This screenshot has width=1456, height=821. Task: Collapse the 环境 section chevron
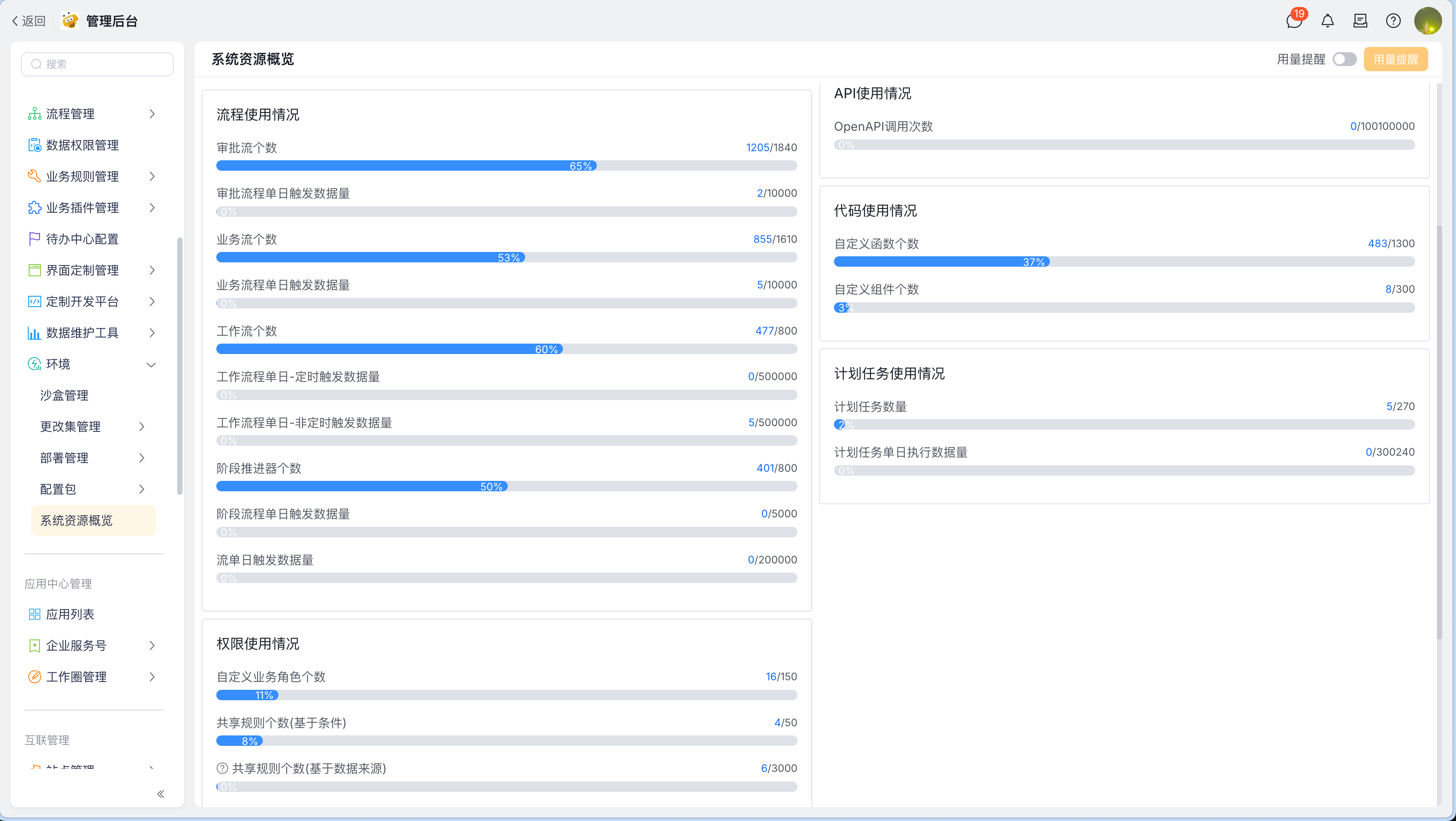151,365
